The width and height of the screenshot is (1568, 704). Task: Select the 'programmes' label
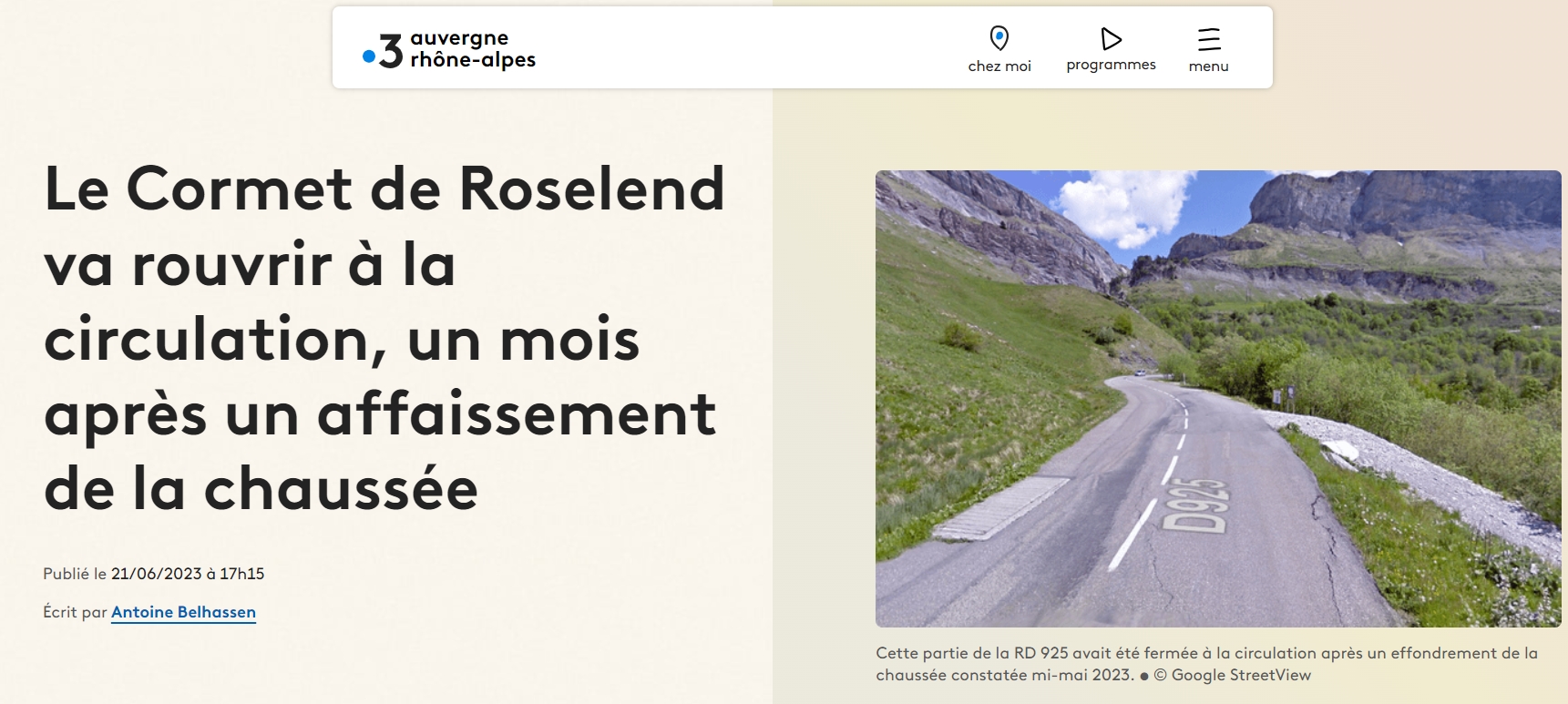pyautogui.click(x=1111, y=66)
